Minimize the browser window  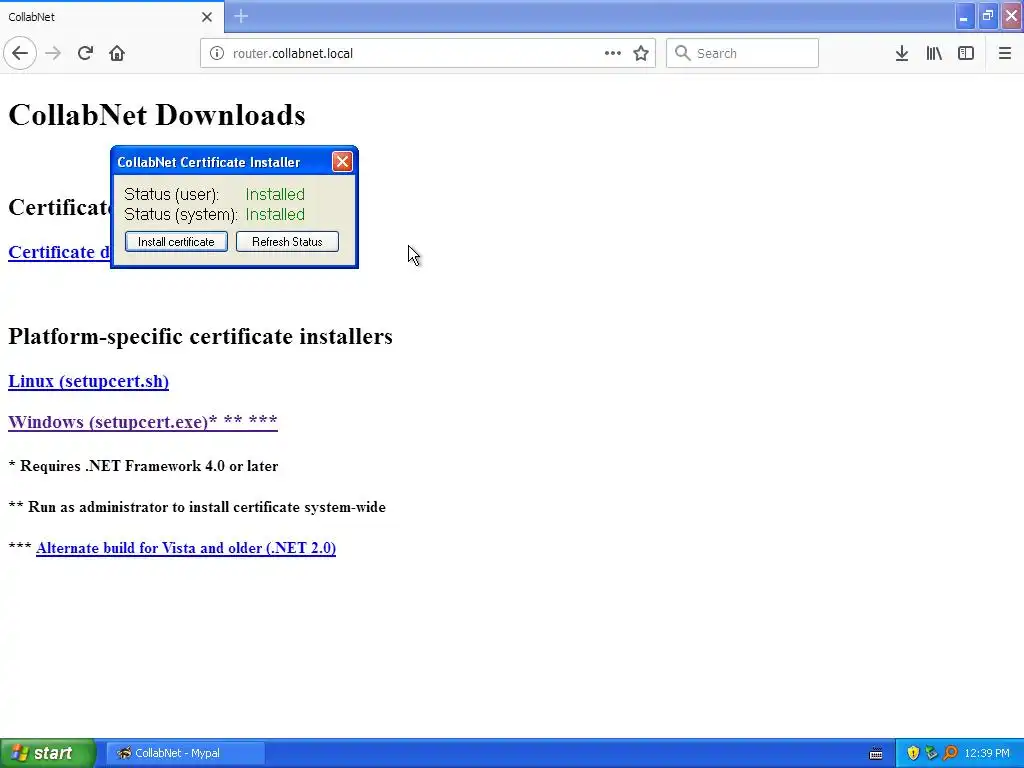click(x=964, y=16)
